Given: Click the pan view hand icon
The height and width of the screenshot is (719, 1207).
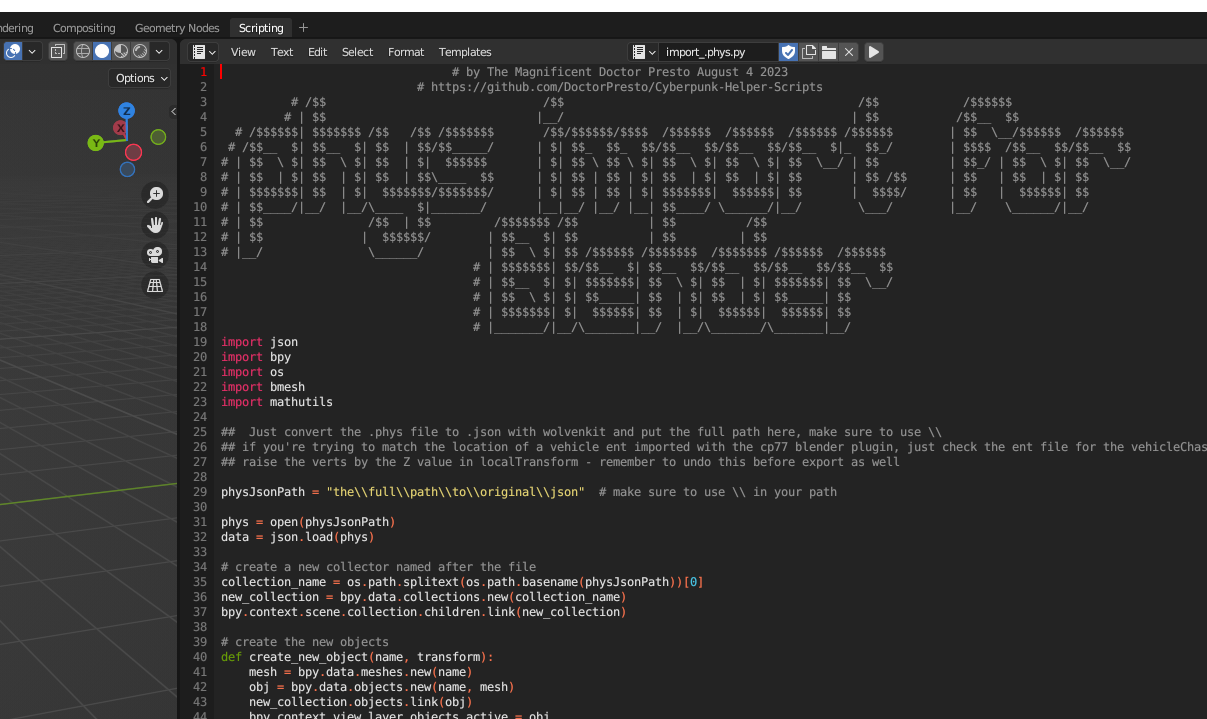Looking at the screenshot, I should coord(155,225).
